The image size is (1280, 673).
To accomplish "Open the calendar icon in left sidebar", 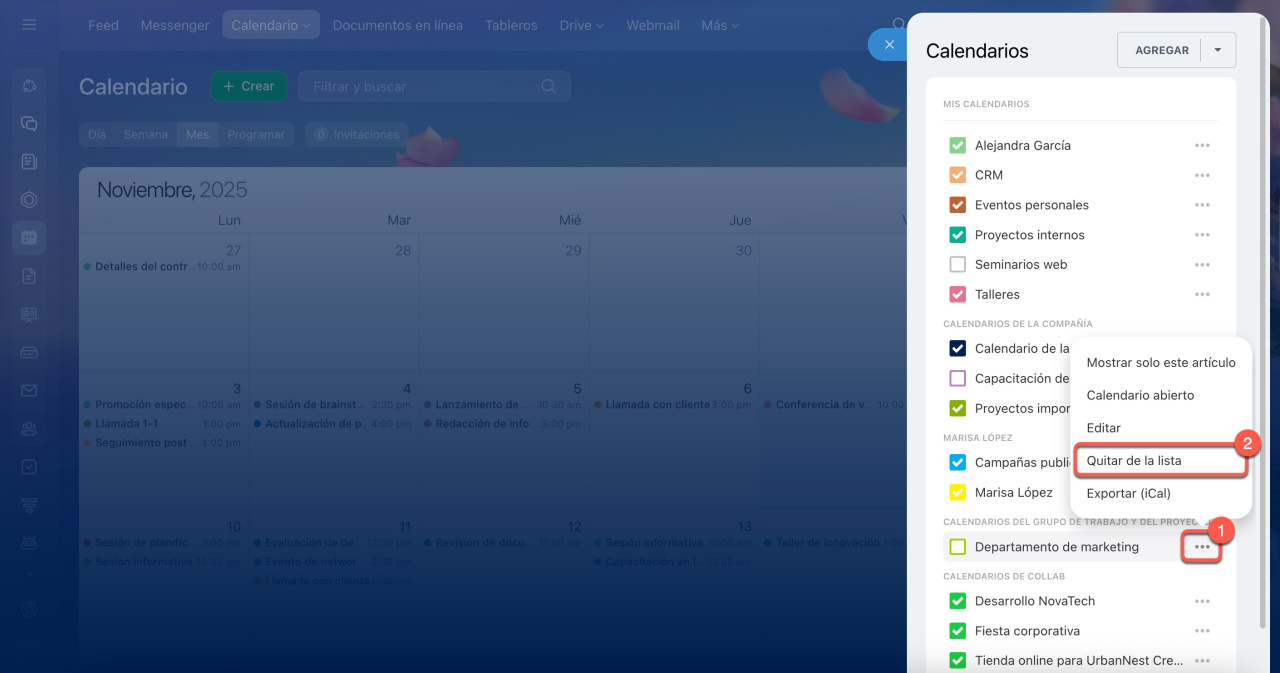I will 29,238.
